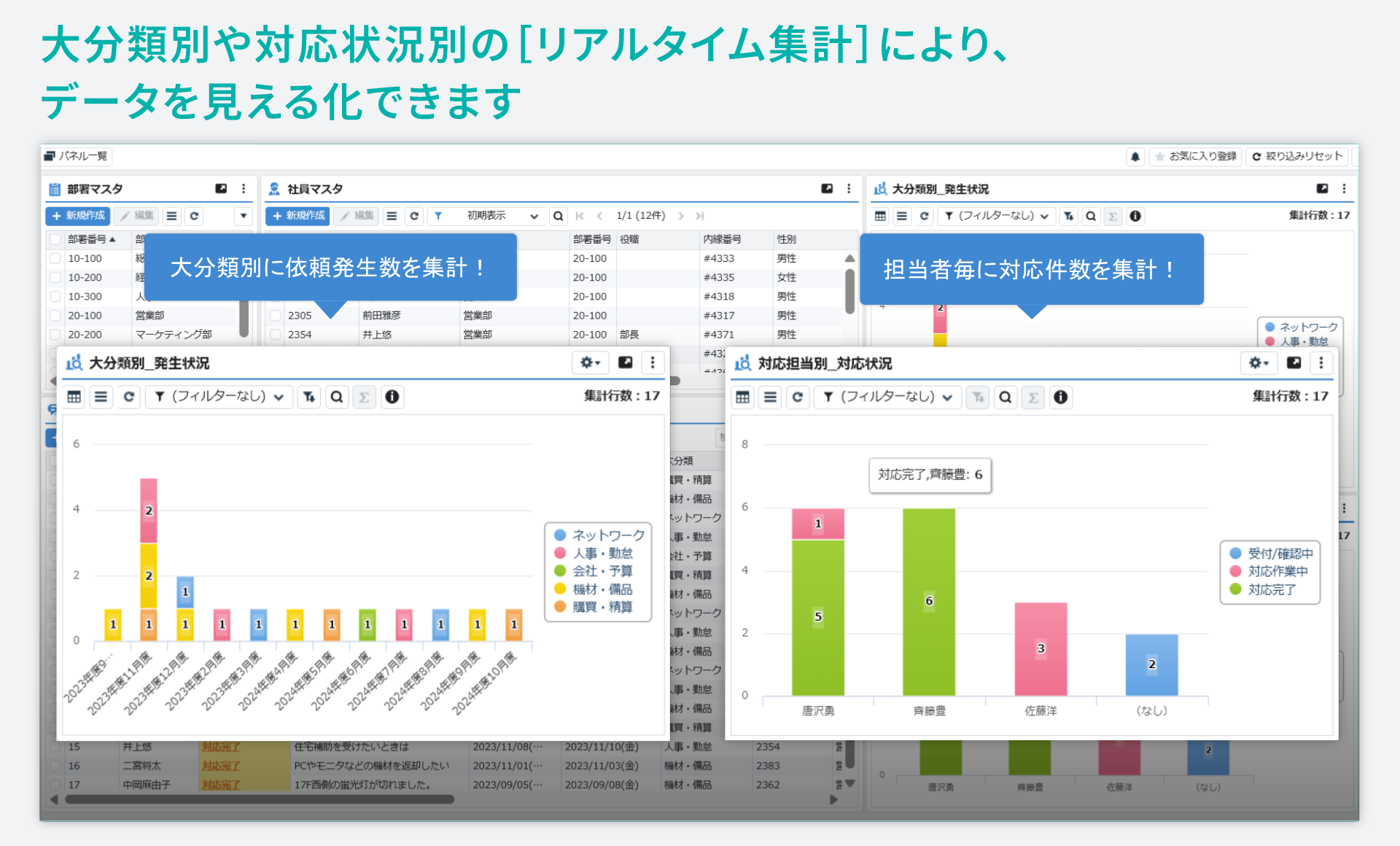Switch 対応担当別_対応状況 to table grid view
This screenshot has height=846, width=1400.
click(742, 397)
